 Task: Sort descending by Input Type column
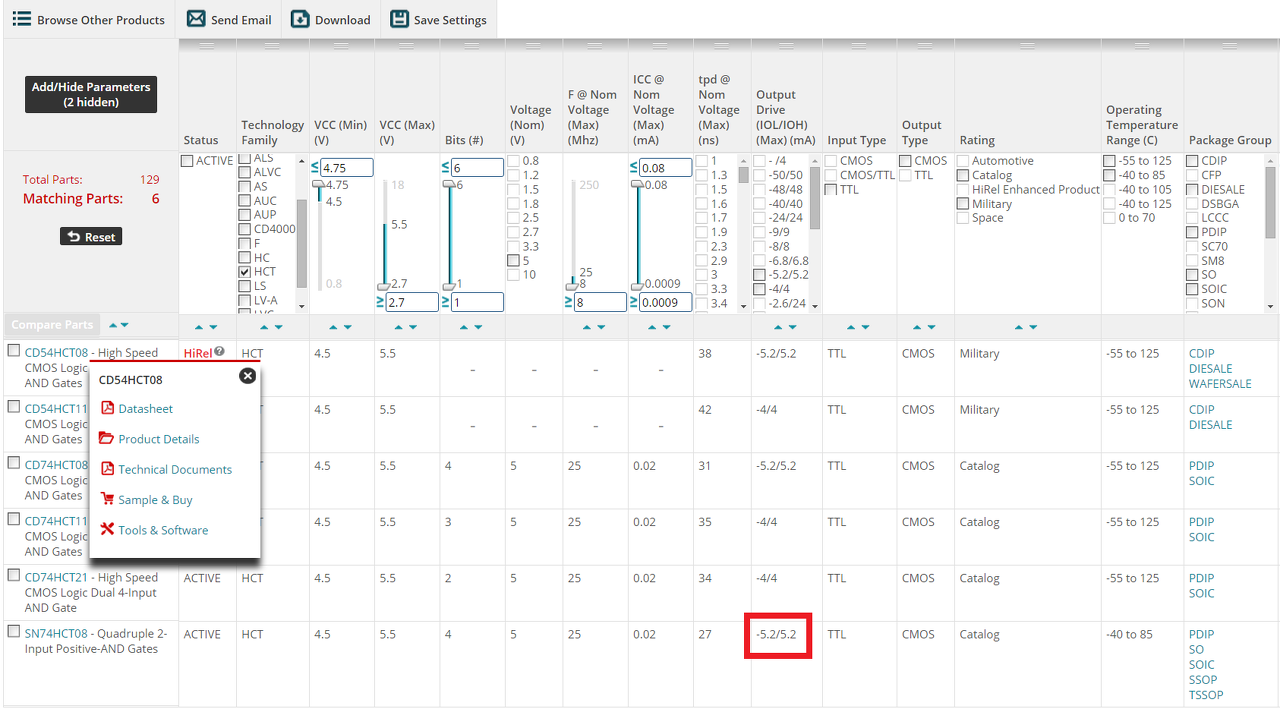(x=864, y=327)
